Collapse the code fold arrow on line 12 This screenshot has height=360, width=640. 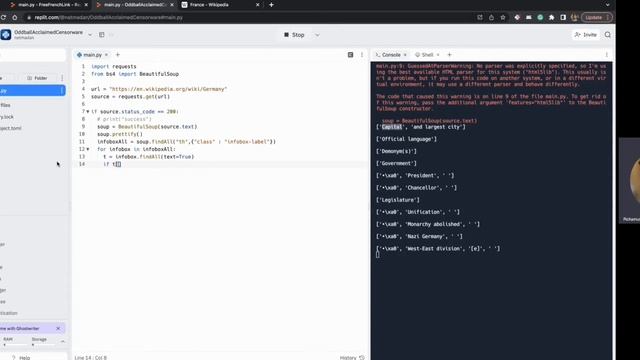[x=87, y=149]
